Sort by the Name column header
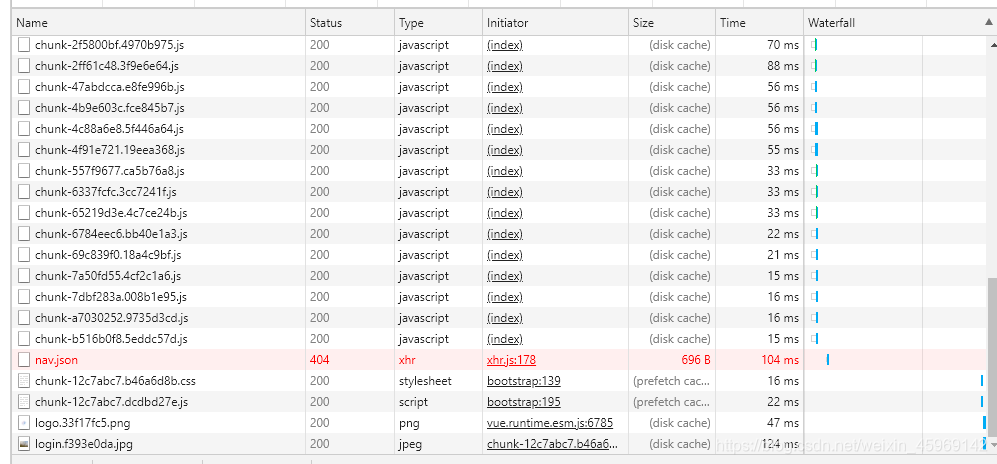 [158, 23]
